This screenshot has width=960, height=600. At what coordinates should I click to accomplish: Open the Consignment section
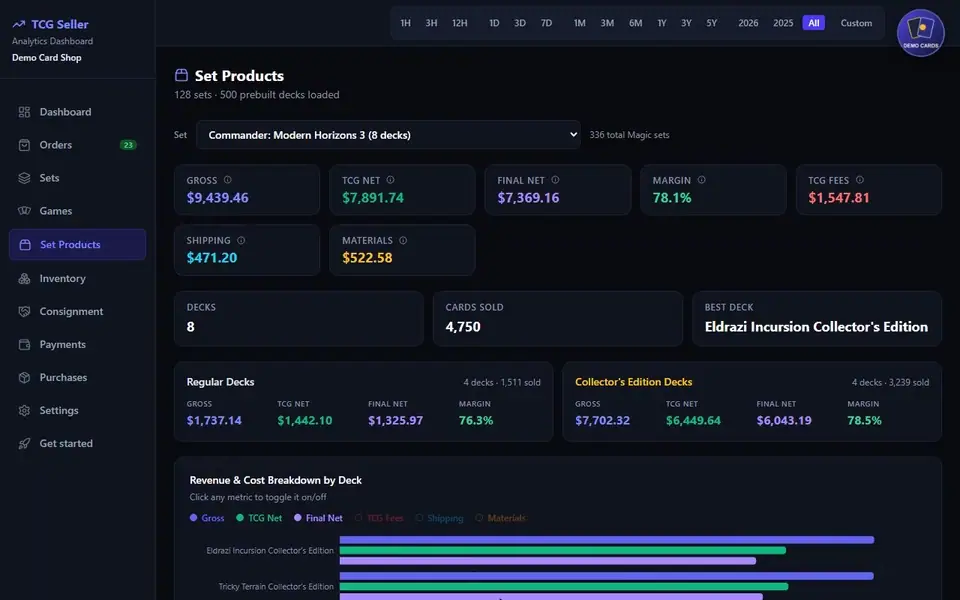click(x=78, y=312)
